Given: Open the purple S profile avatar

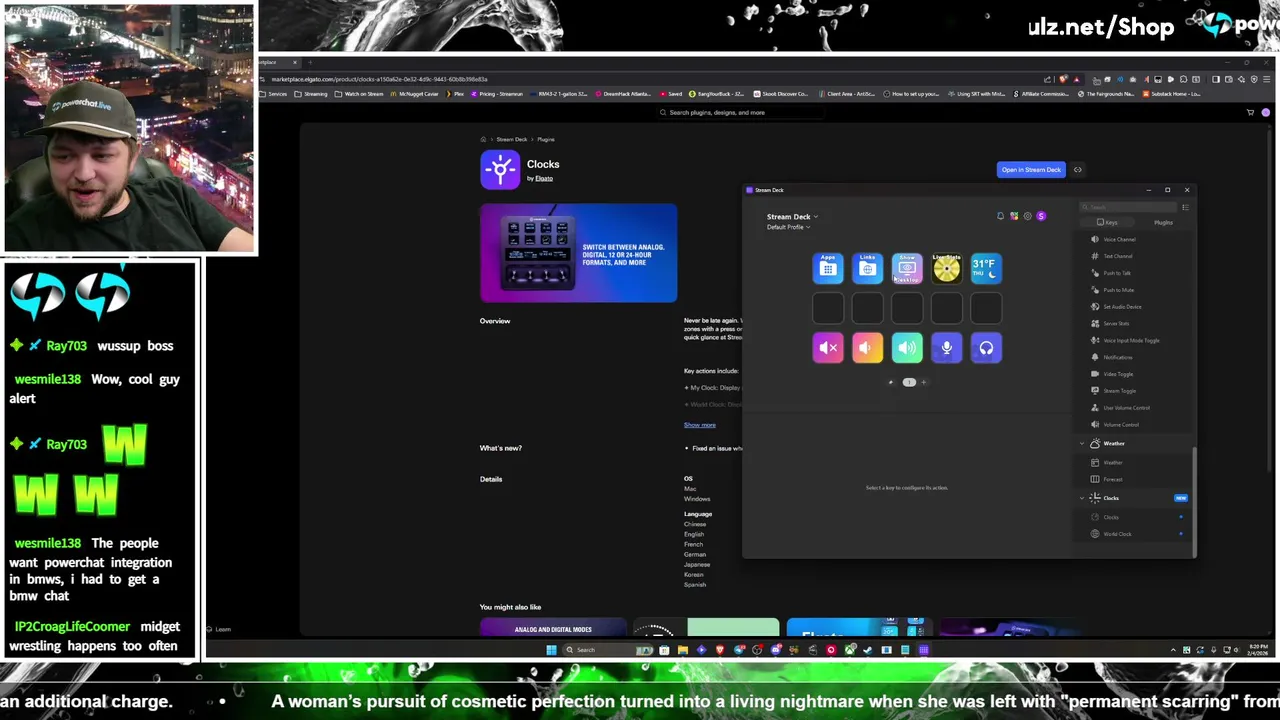Looking at the screenshot, I should click(x=1041, y=216).
